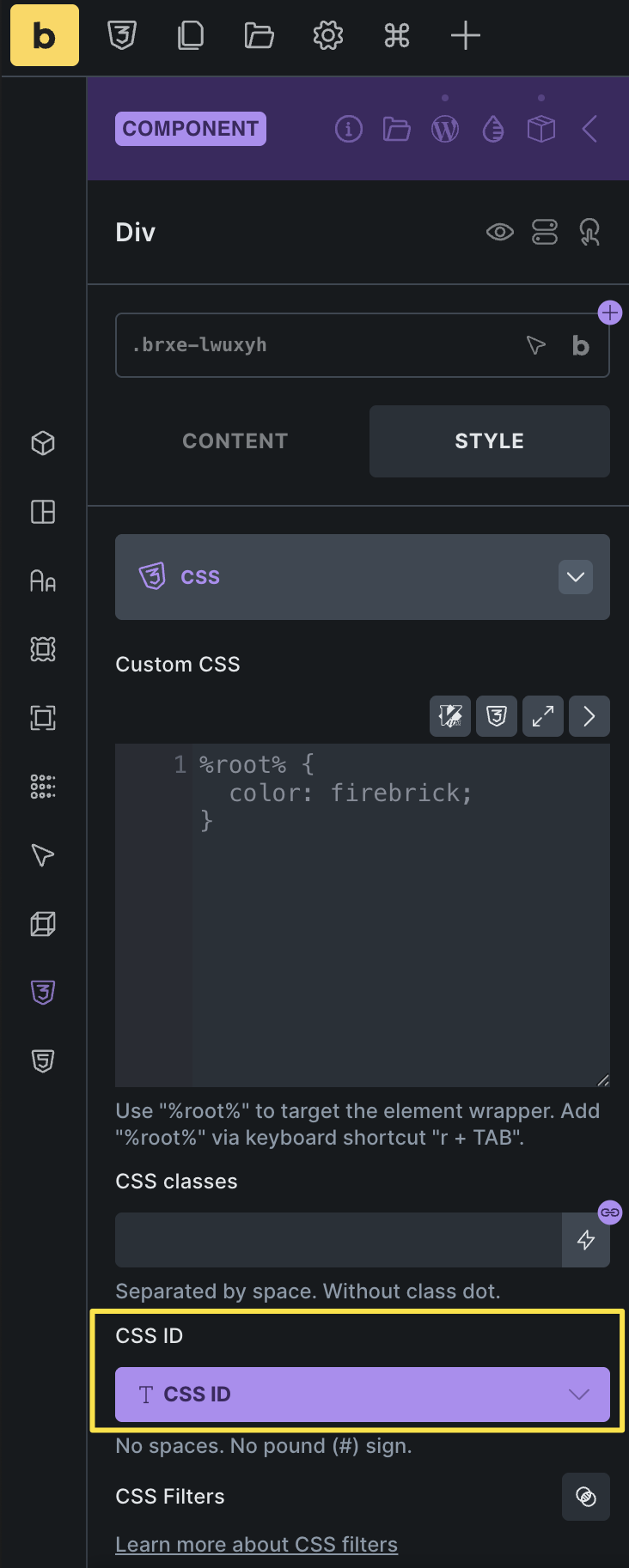Select the 3D cube icon in sidebar
This screenshot has height=1568, width=629.
click(43, 924)
